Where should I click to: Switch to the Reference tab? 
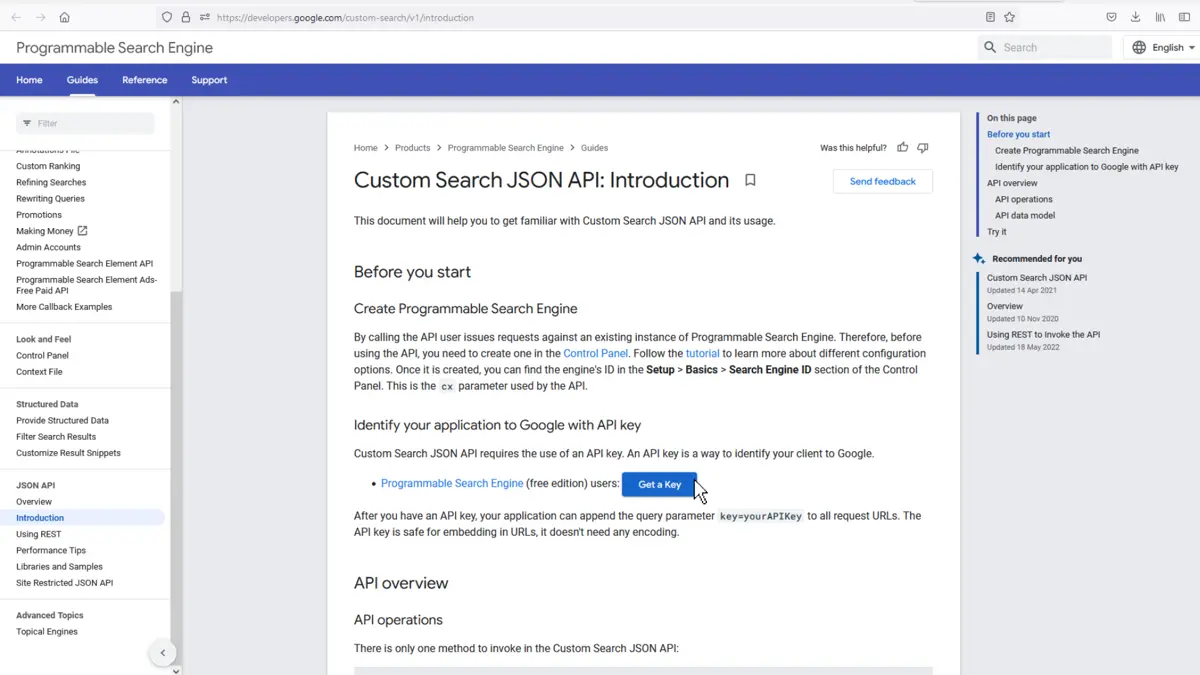point(145,80)
